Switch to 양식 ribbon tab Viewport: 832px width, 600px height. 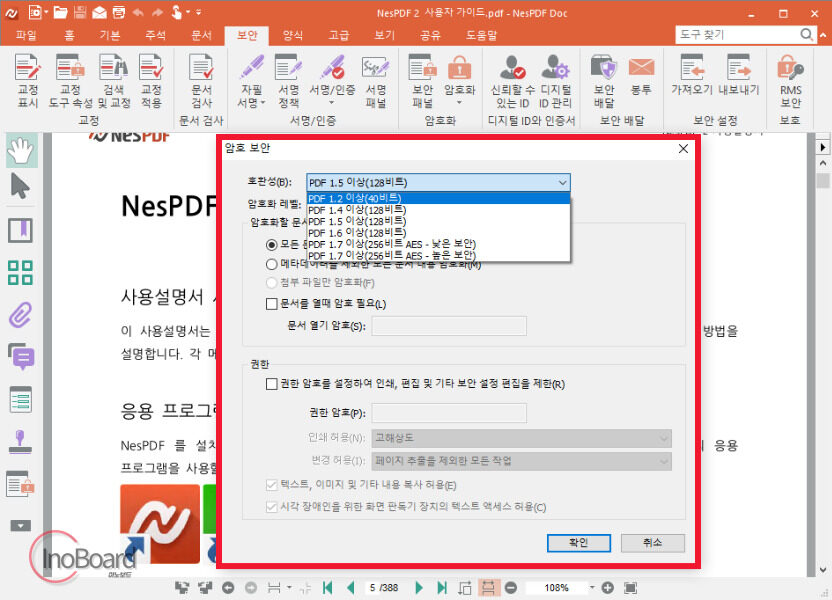coord(293,35)
